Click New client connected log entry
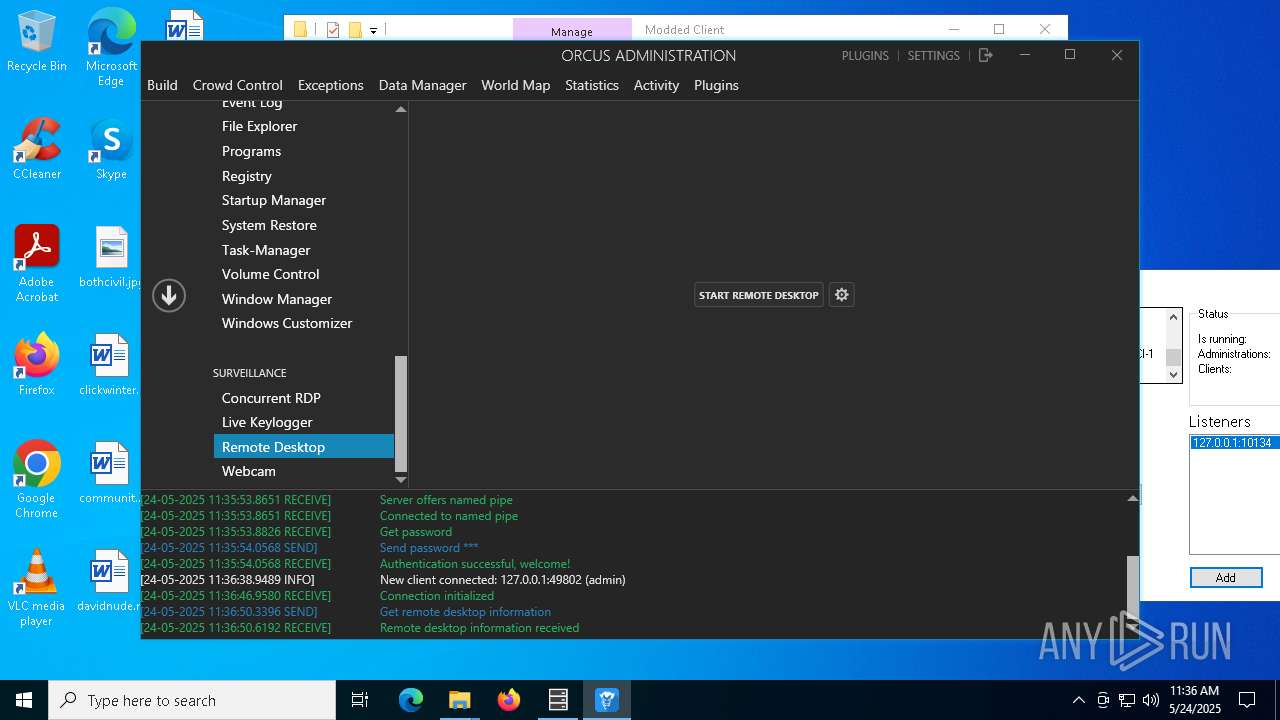 [x=503, y=580]
